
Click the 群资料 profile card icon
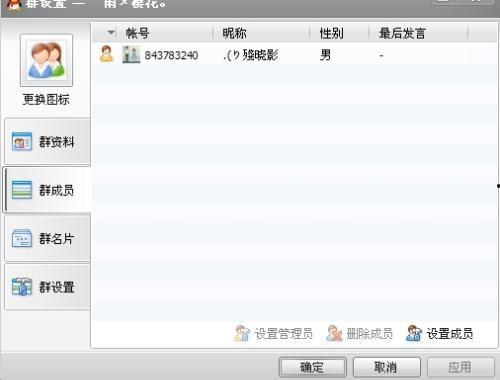tap(22, 141)
